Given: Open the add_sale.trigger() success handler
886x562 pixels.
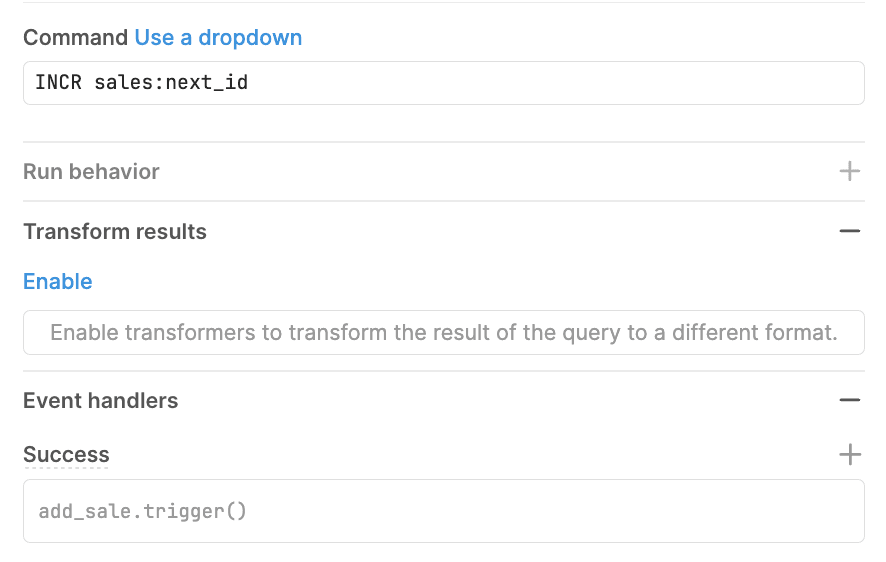Looking at the screenshot, I should [443, 511].
